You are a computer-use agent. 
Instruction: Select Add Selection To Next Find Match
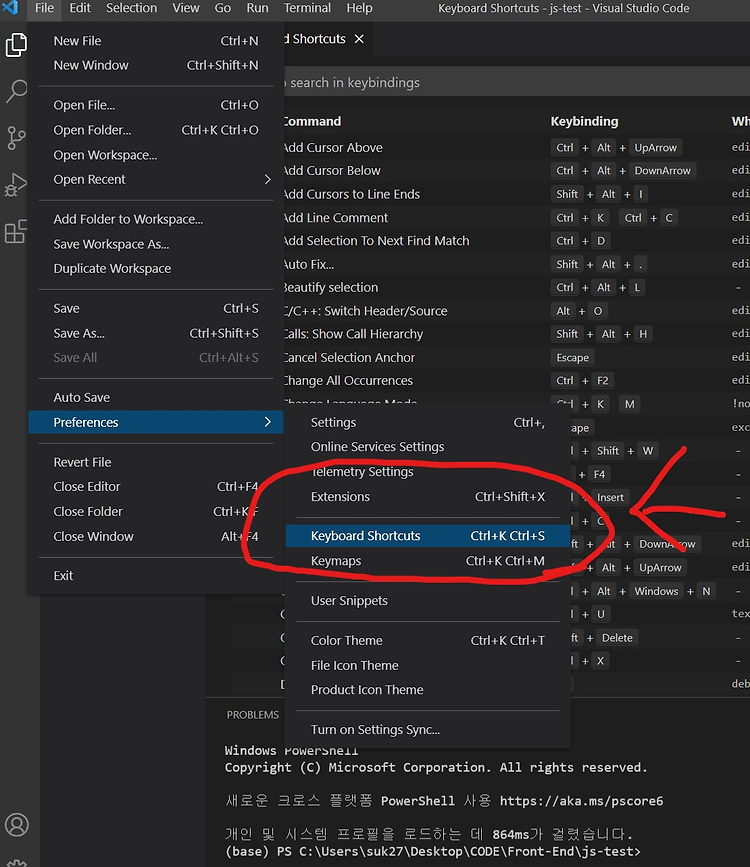[517, 241]
